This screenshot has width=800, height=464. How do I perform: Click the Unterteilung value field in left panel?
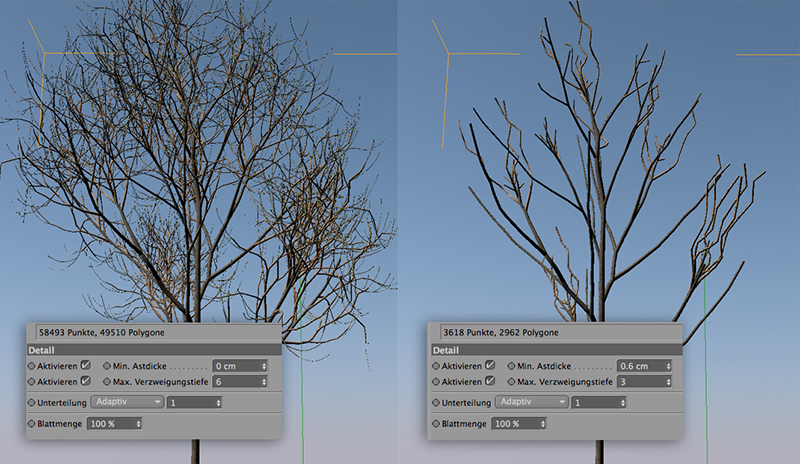coord(194,403)
